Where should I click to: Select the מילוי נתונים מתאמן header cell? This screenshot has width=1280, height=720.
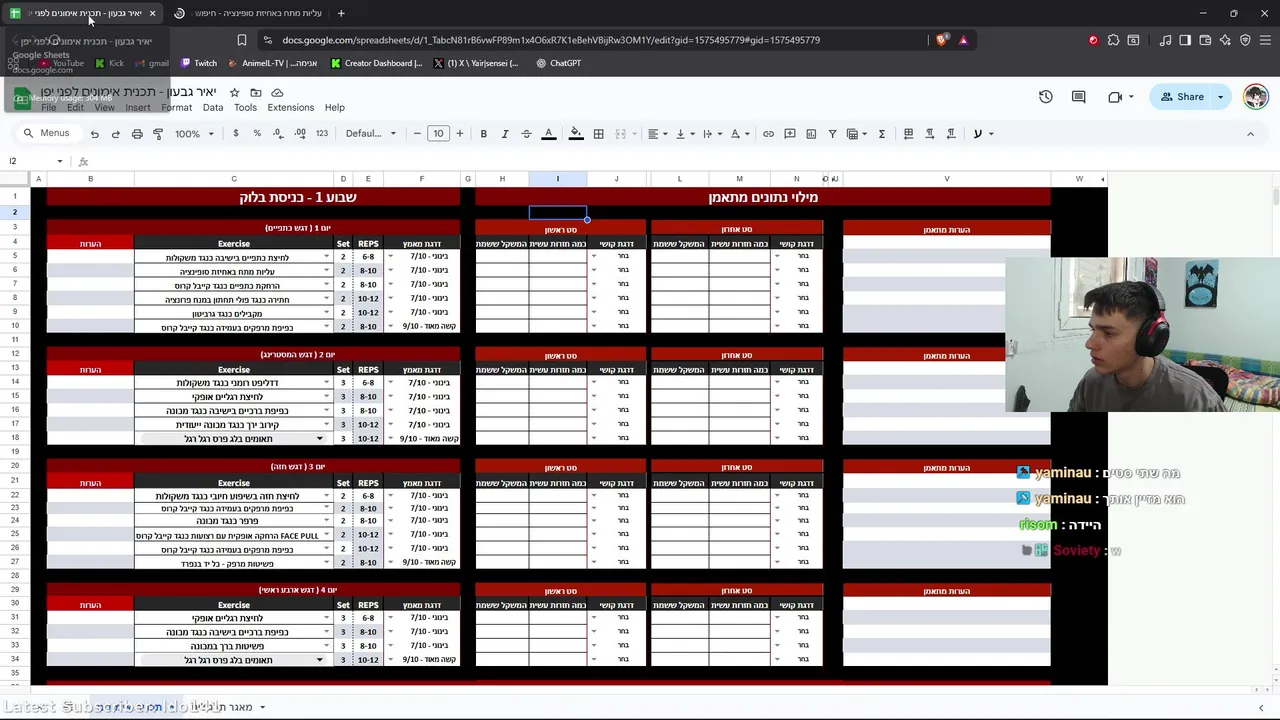coord(763,197)
